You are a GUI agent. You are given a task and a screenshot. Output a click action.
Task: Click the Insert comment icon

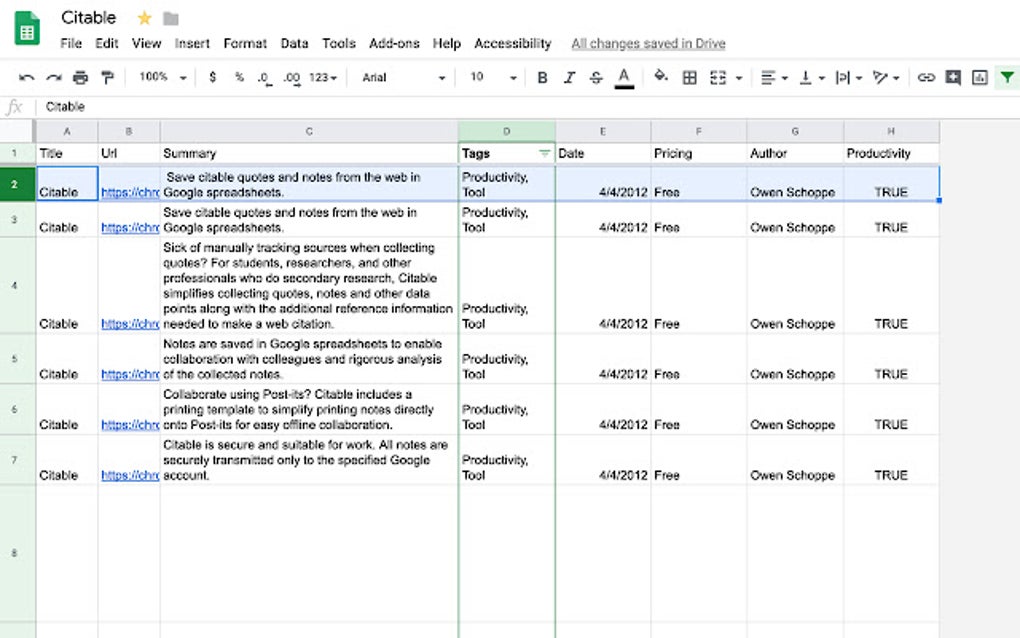click(x=952, y=77)
